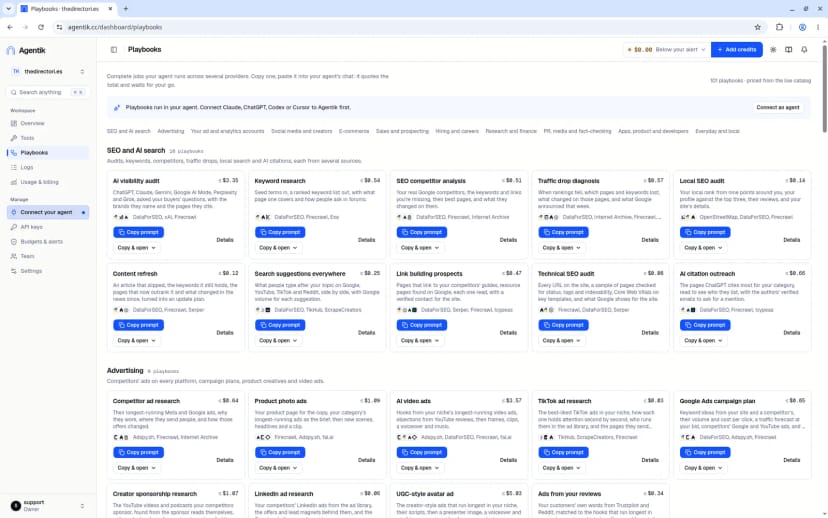Toggle the sidebar panel icon beside Playbooks

(114, 50)
